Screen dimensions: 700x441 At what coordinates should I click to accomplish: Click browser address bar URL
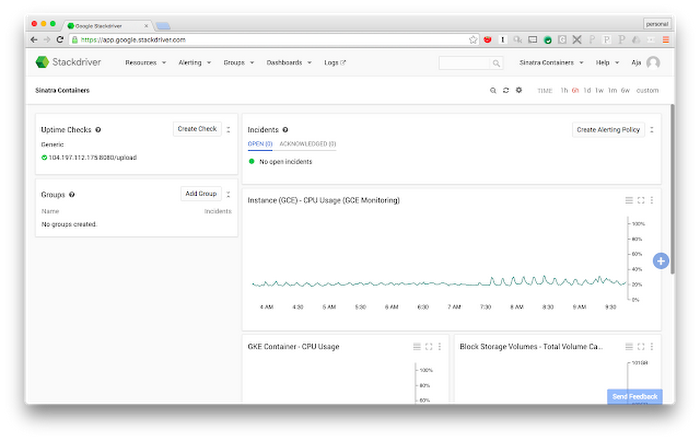click(x=133, y=40)
